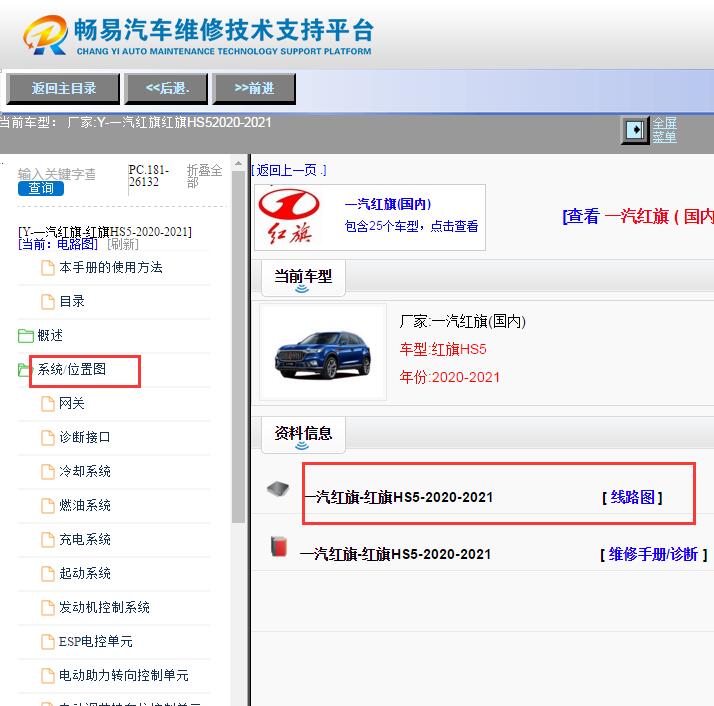Open the 一汽红旗(国内) brand link
714x706 pixels.
[x=388, y=204]
